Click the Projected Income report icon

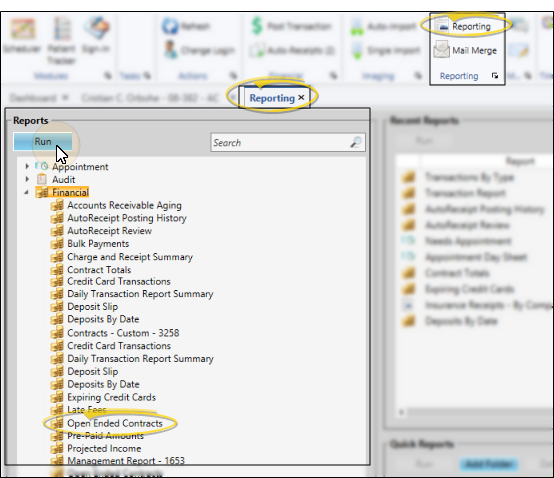[57, 448]
